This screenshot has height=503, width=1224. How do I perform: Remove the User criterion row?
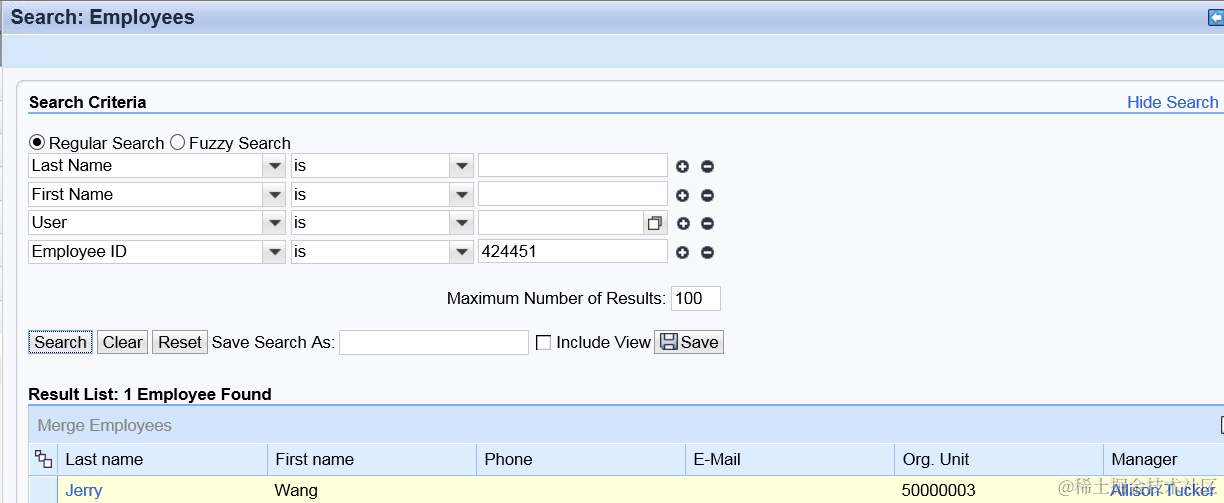coord(708,224)
